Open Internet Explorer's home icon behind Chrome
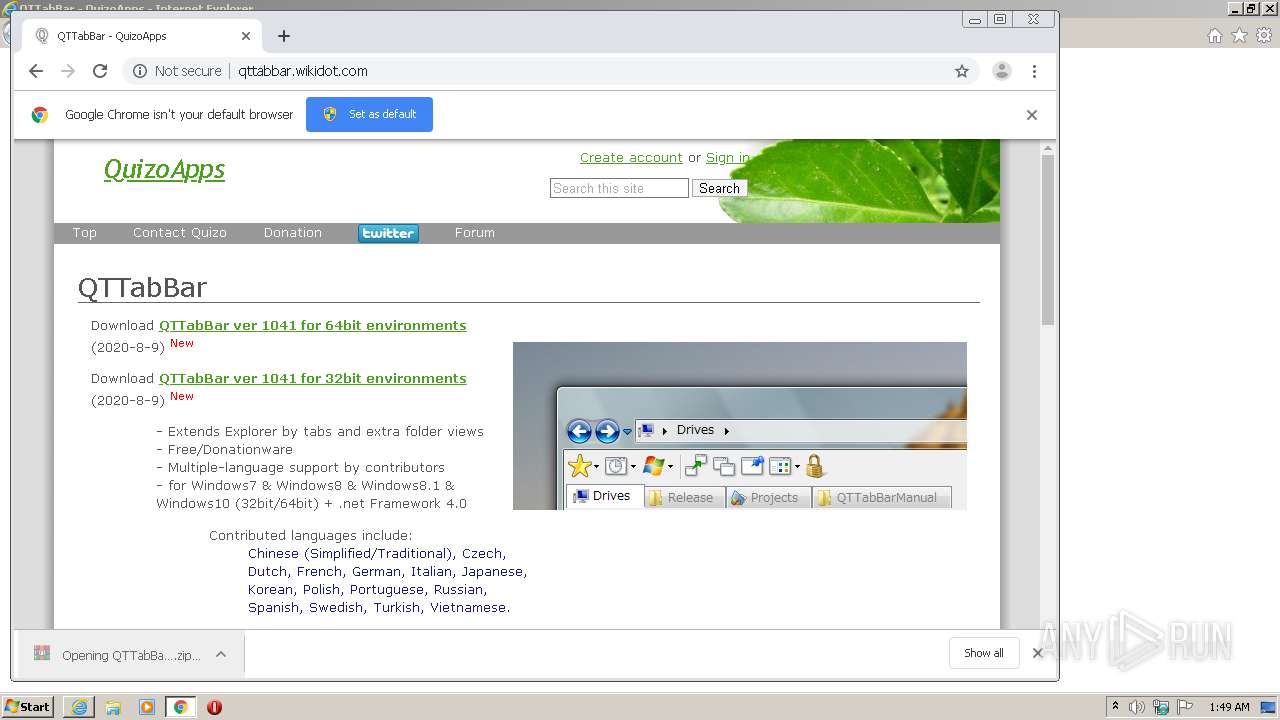This screenshot has height=720, width=1280. 1214,36
